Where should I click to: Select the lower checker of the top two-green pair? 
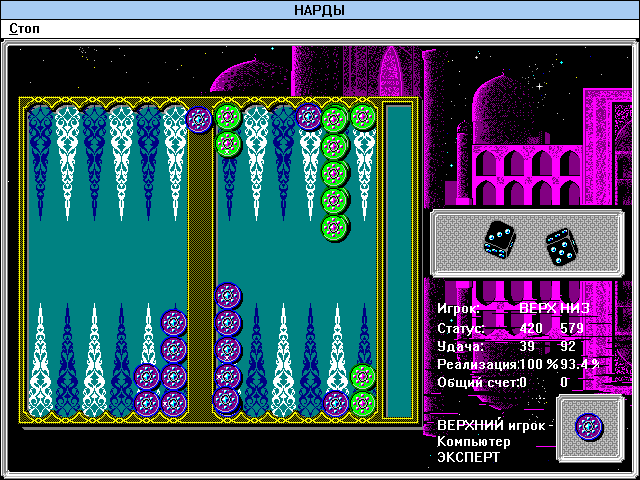228,144
